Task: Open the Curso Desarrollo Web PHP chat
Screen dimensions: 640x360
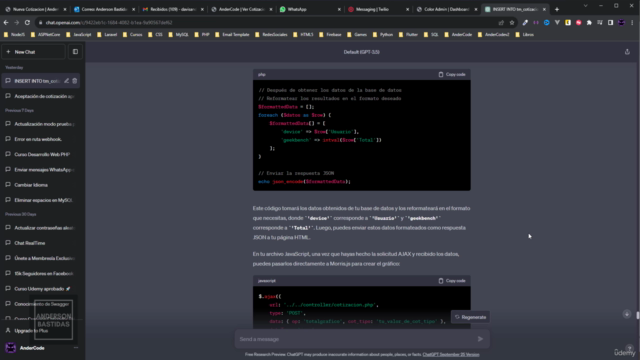Action: tap(40, 154)
